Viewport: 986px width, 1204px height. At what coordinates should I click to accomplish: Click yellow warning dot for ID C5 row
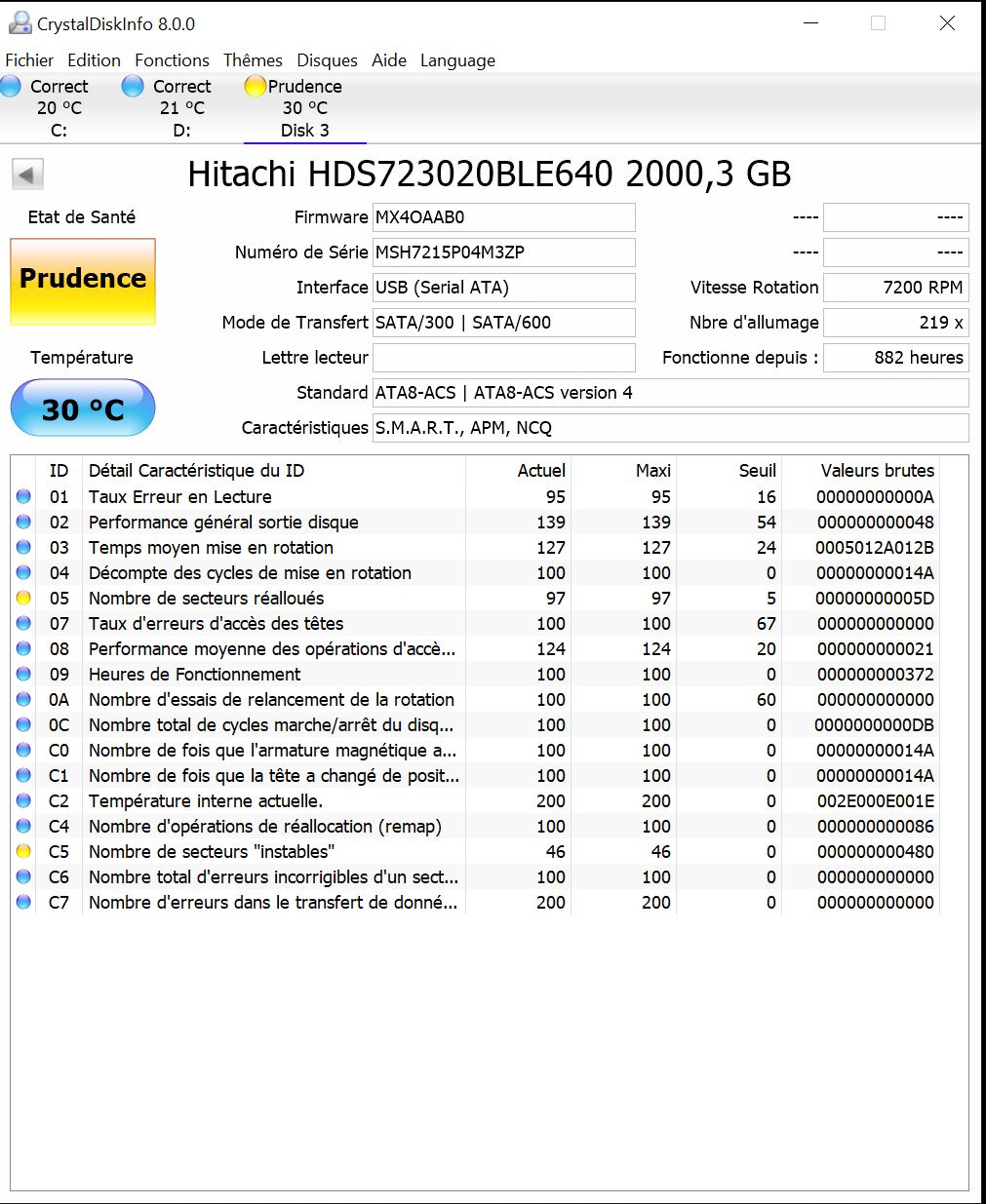(23, 851)
